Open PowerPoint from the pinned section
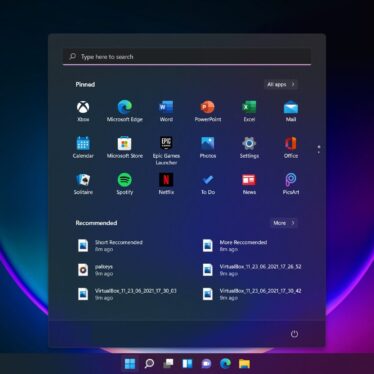 pyautogui.click(x=208, y=111)
